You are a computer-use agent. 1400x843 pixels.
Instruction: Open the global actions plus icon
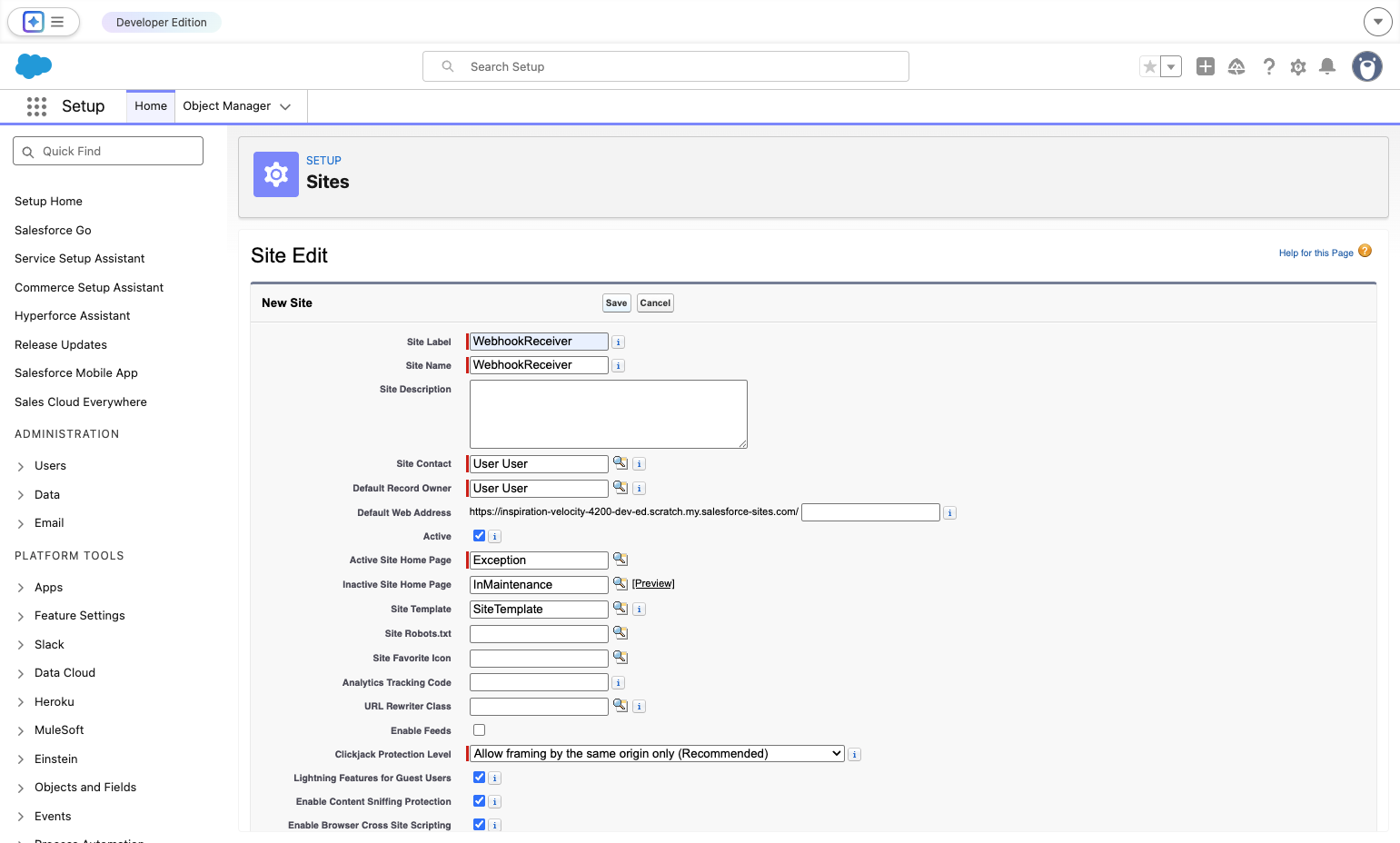[x=1206, y=66]
